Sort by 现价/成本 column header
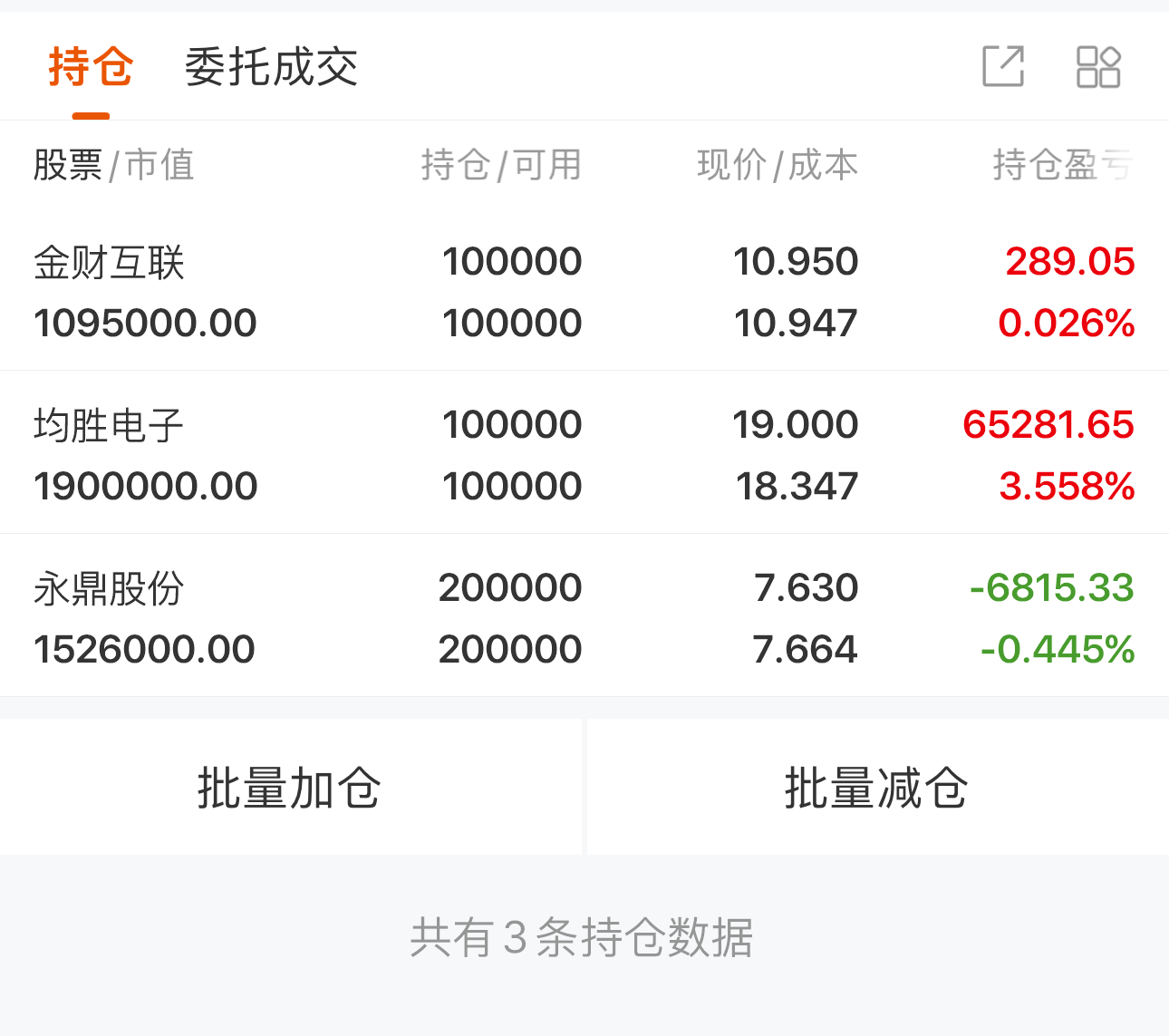Viewport: 1169px width, 1036px height. tap(778, 165)
